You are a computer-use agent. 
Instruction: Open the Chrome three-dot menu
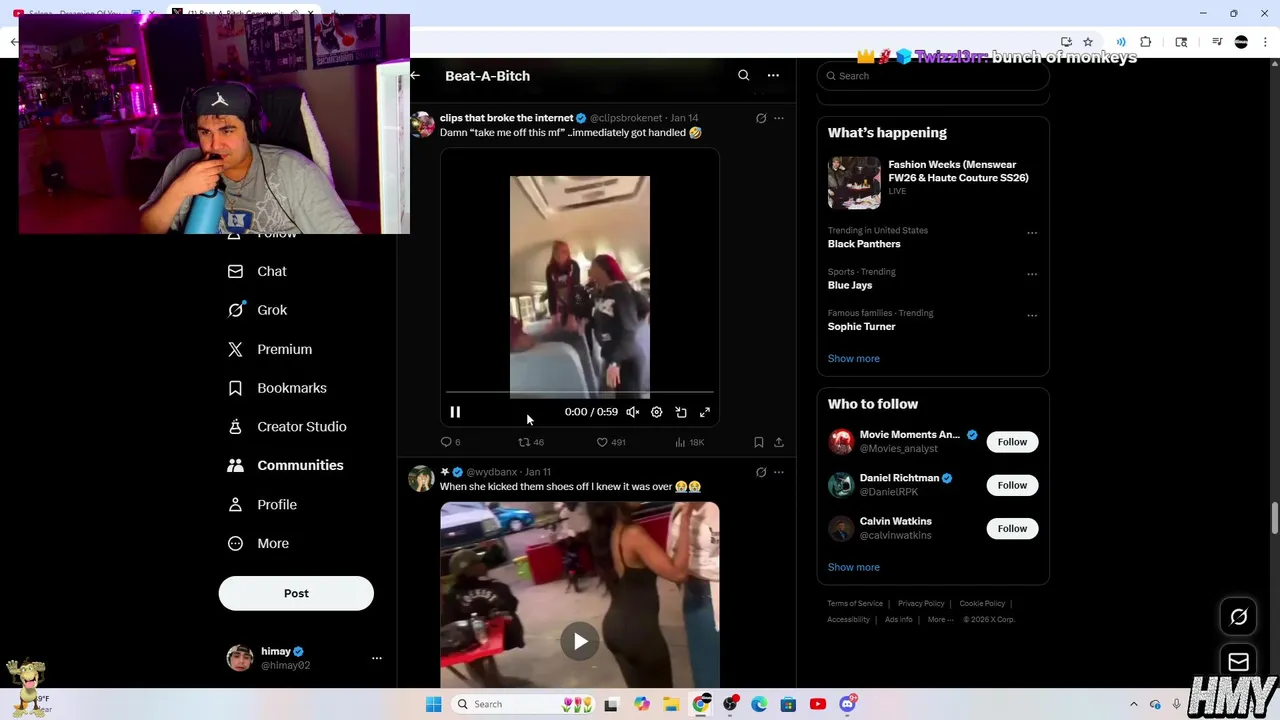coord(1264,42)
